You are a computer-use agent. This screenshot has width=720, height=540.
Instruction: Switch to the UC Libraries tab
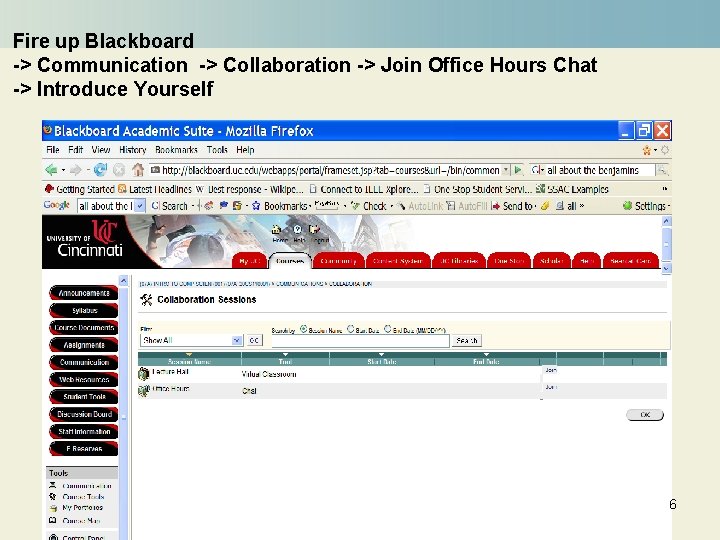point(459,260)
